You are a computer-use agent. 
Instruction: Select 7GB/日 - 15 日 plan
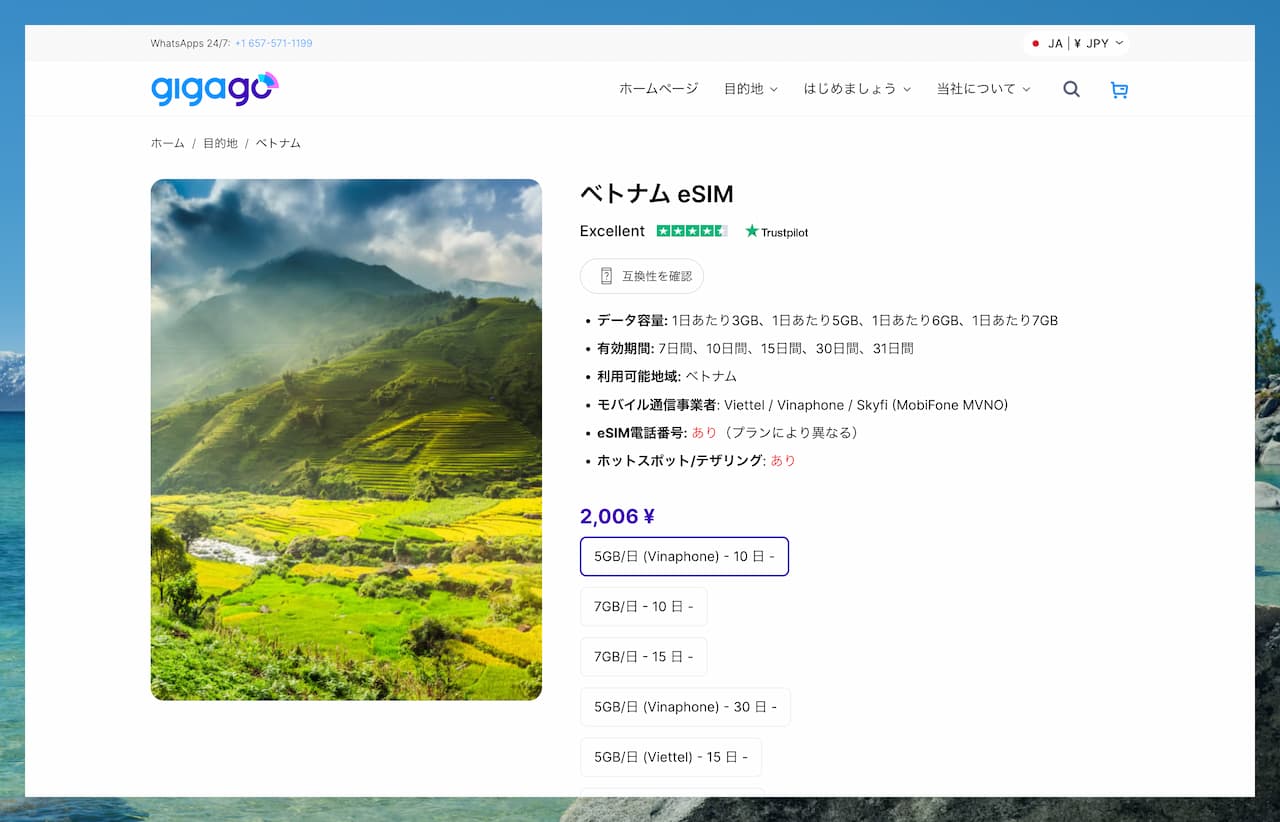point(643,657)
